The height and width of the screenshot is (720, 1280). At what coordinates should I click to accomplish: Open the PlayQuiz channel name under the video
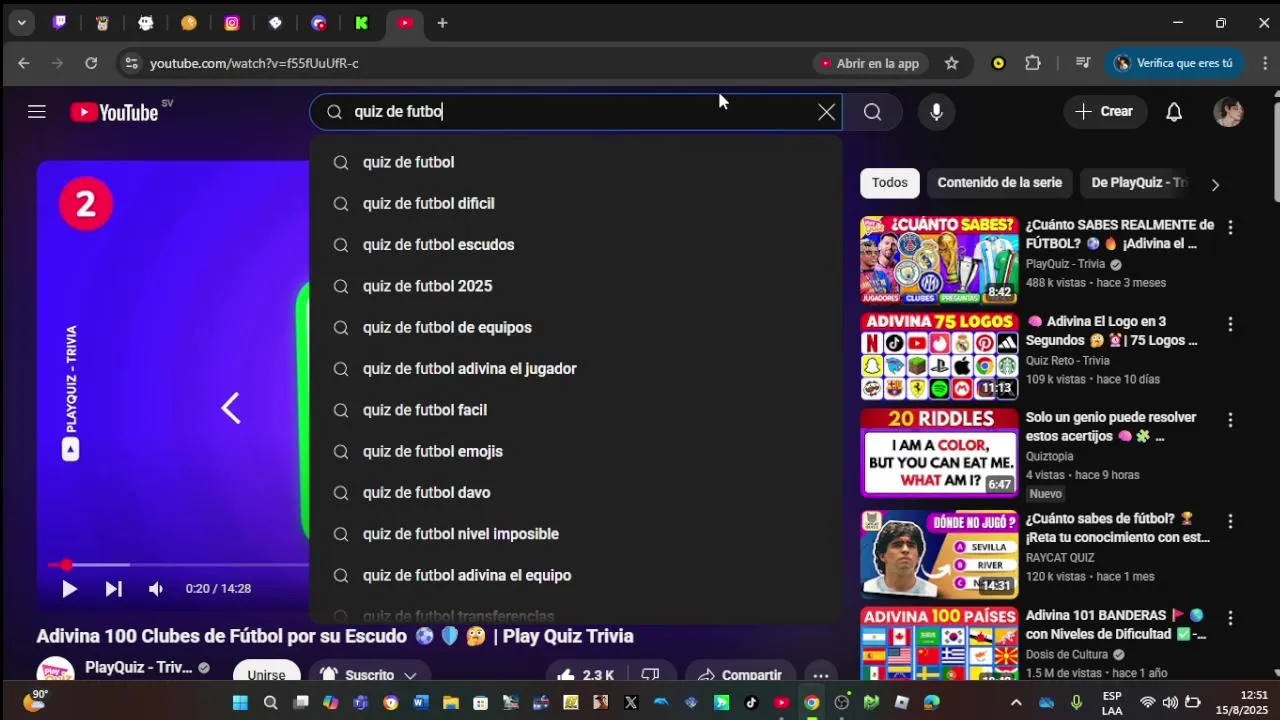[x=138, y=668]
